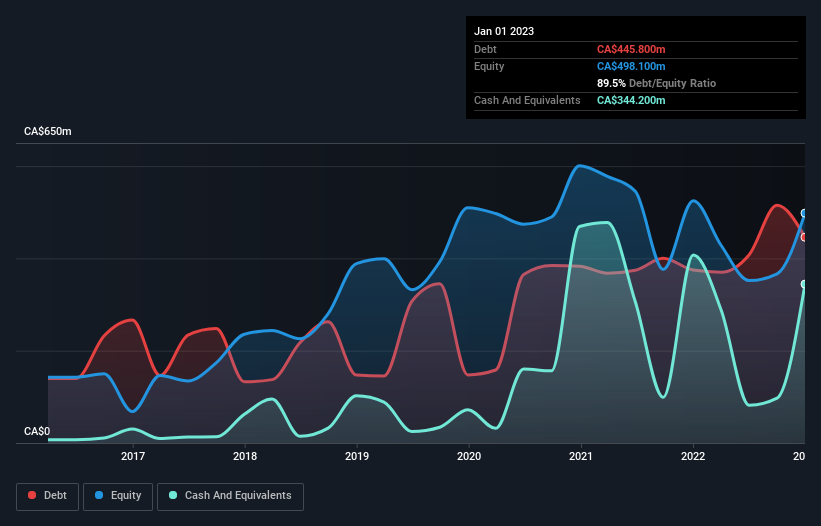Click the Equity row label in tooltip
Image resolution: width=821 pixels, height=526 pixels.
[x=489, y=66]
